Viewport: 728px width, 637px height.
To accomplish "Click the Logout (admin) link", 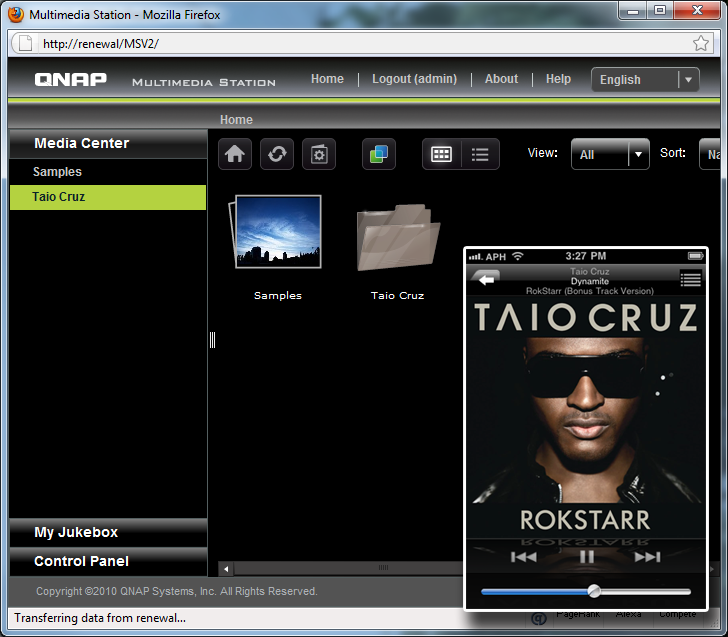I will [x=414, y=79].
